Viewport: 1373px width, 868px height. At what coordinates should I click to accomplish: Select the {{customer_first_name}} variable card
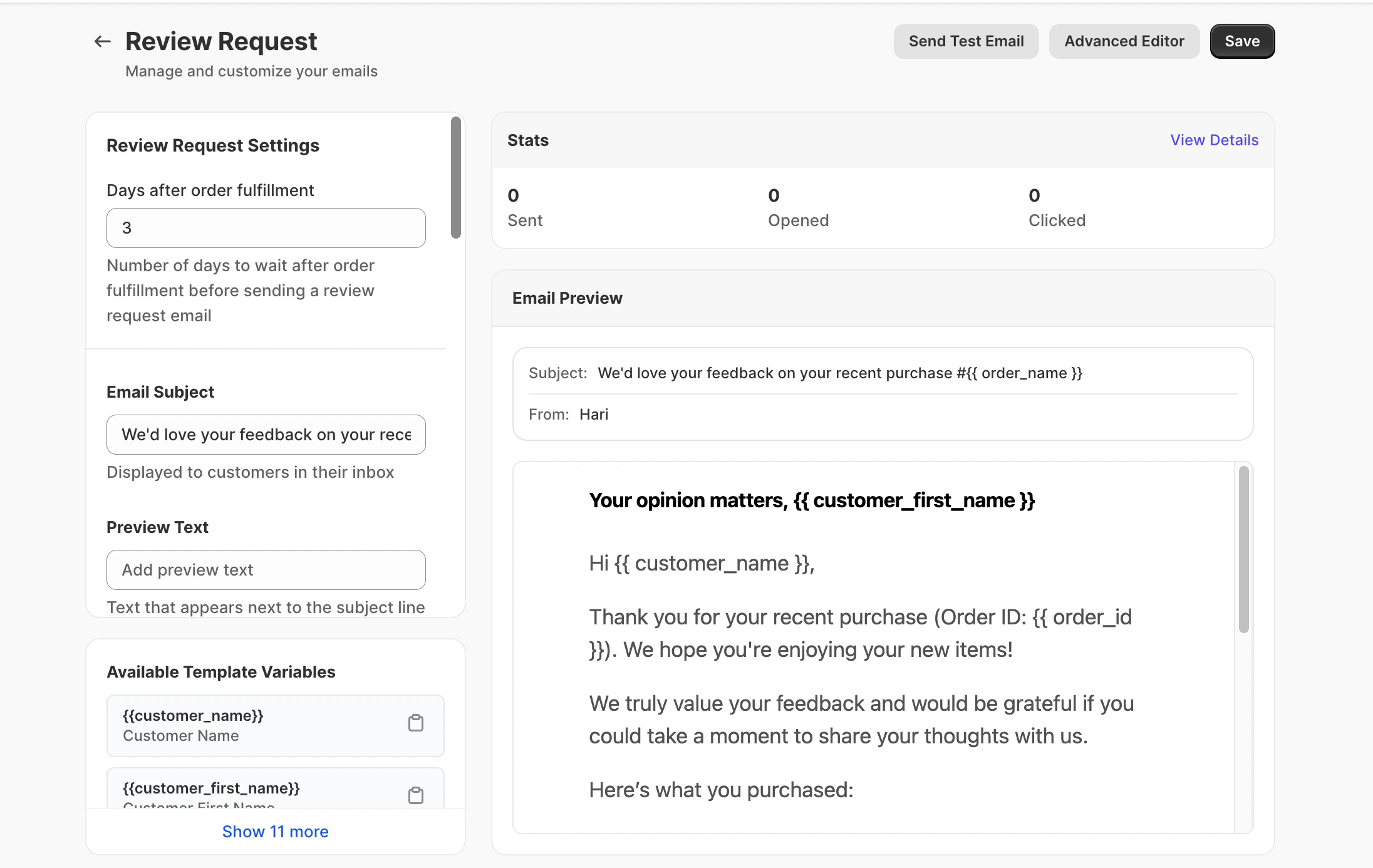point(276,788)
